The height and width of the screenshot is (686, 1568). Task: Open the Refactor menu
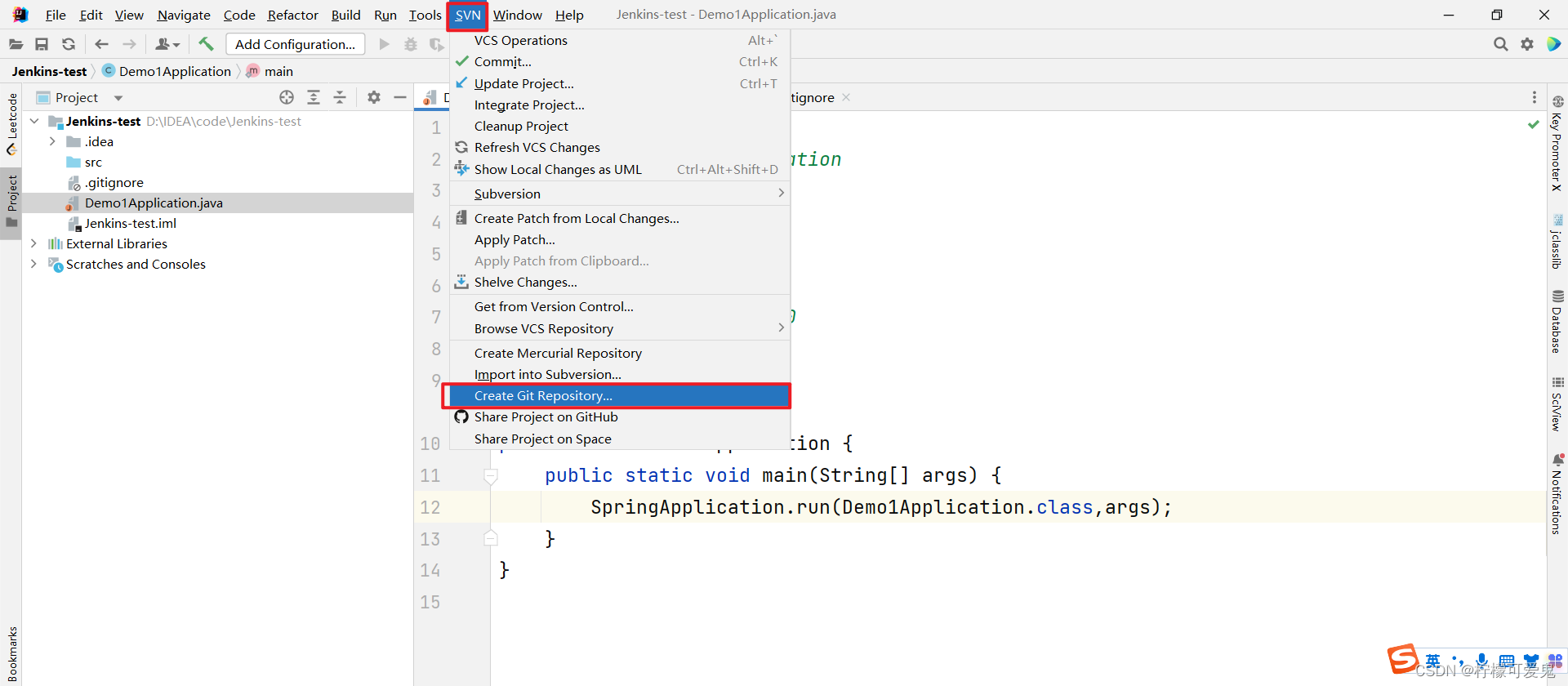click(x=292, y=15)
